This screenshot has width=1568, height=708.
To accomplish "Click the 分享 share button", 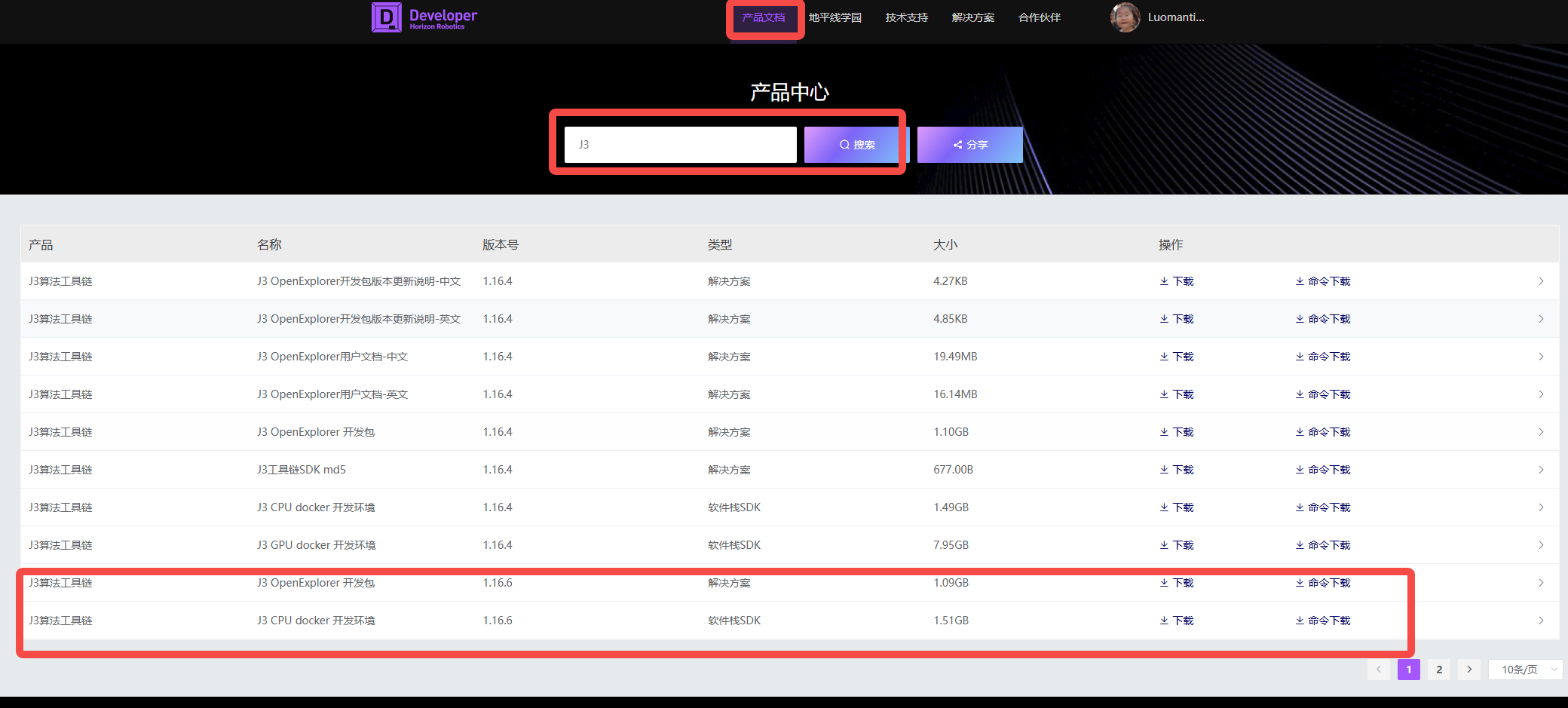I will [x=969, y=145].
